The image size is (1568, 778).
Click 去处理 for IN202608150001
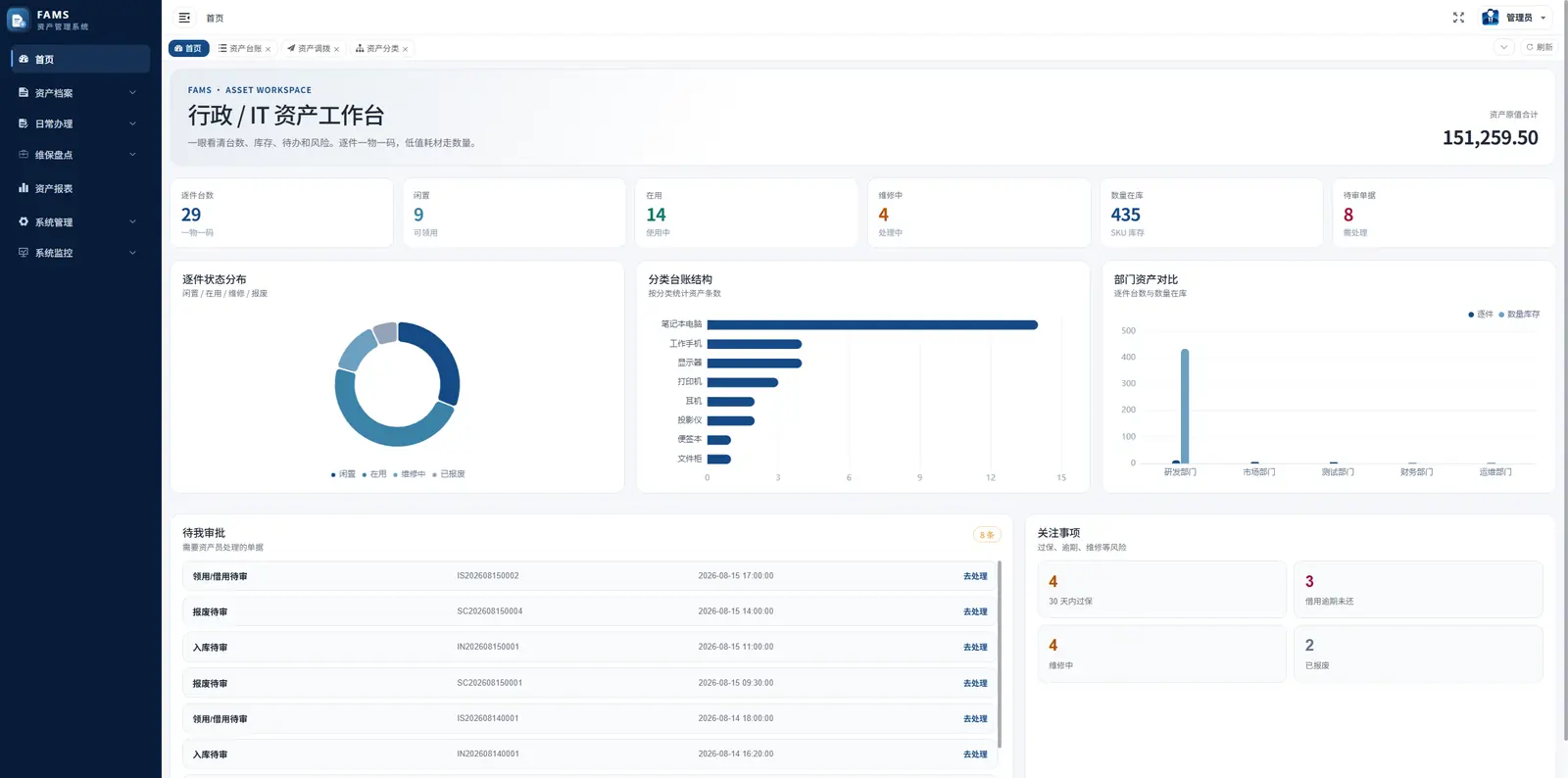[x=975, y=648]
